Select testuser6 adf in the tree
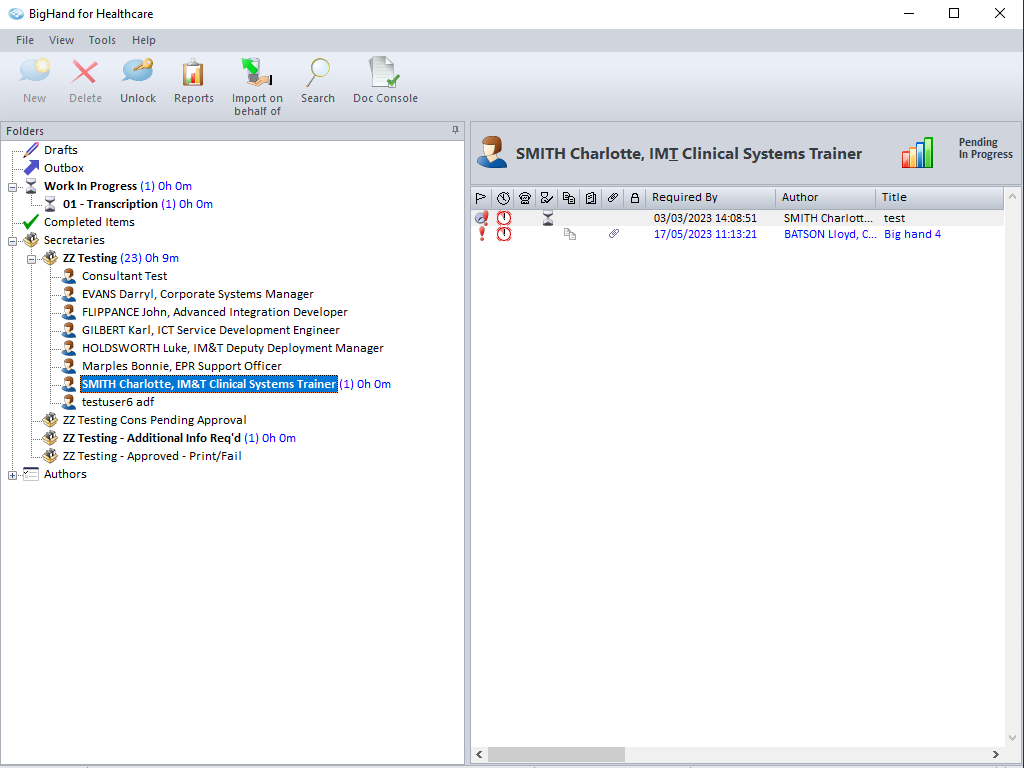Viewport: 1024px width, 768px height. click(118, 402)
